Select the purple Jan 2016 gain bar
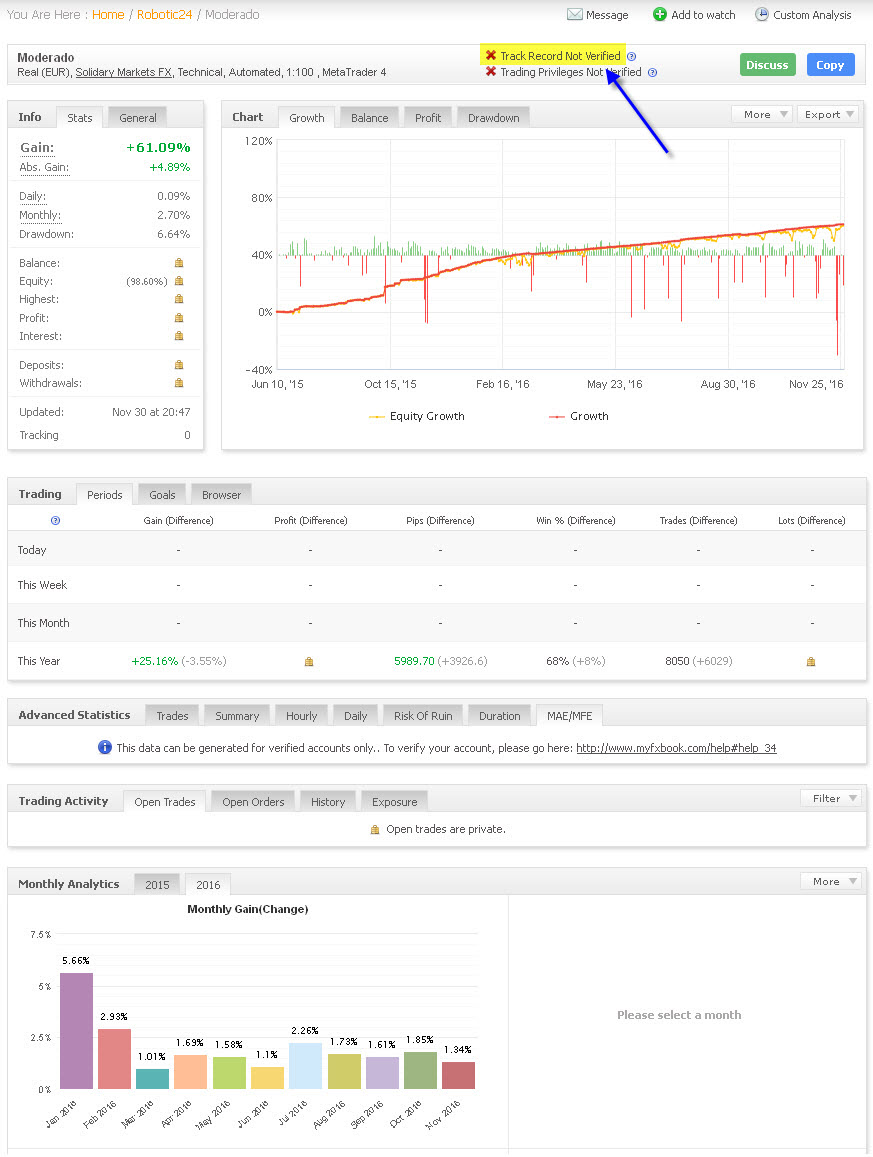The height and width of the screenshot is (1157, 873). [x=76, y=1030]
